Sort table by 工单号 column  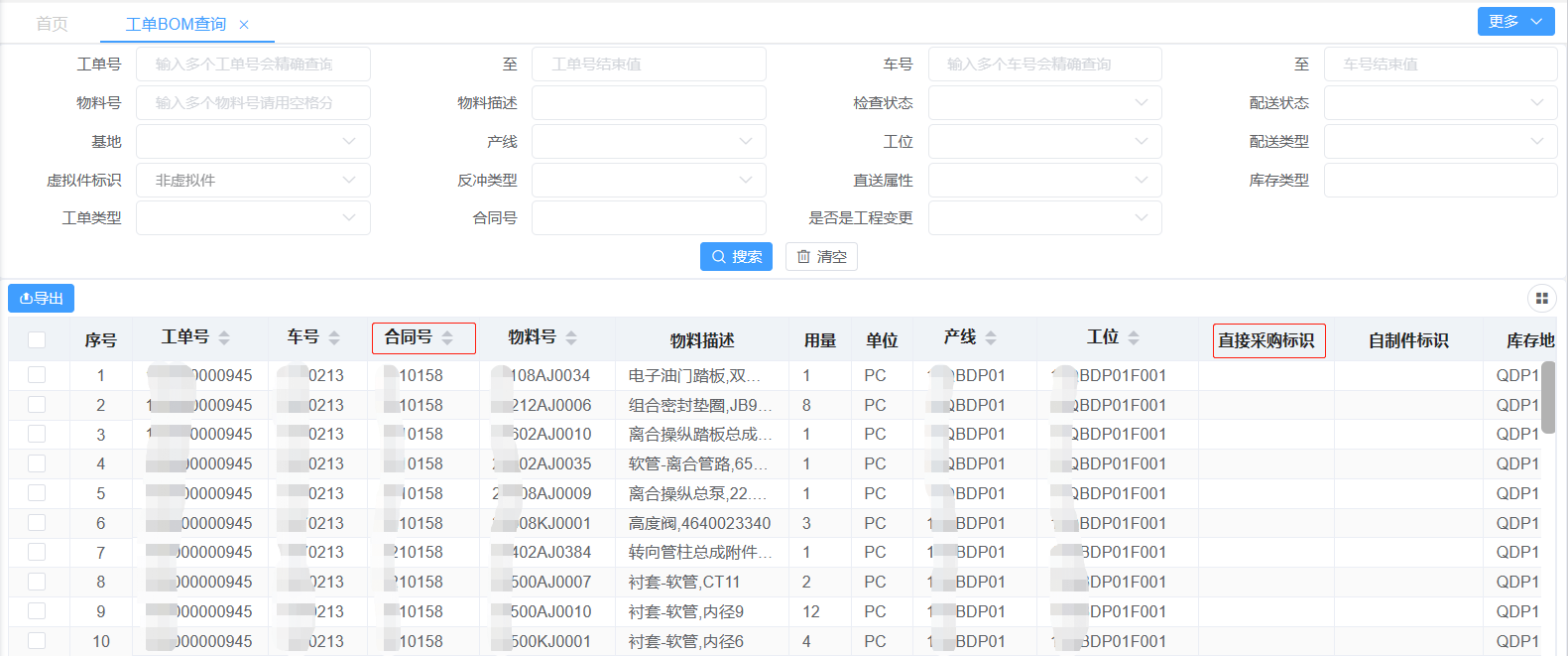click(x=224, y=338)
